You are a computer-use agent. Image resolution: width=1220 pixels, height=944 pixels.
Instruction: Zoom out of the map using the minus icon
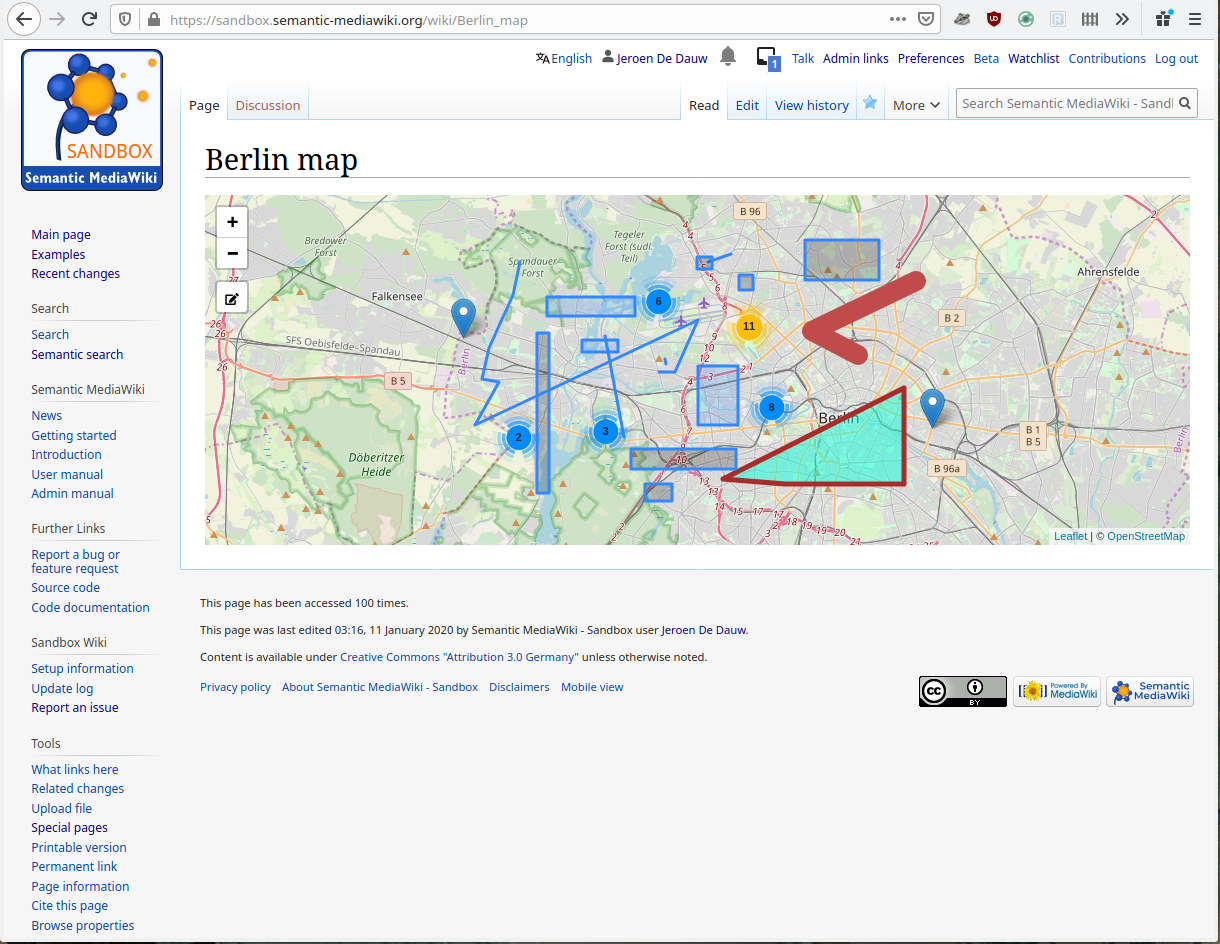(x=231, y=253)
